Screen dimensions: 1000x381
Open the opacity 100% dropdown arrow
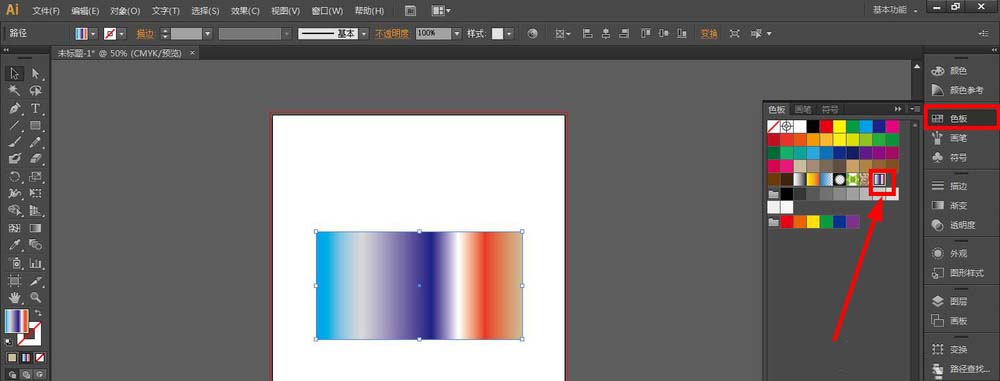[x=457, y=34]
